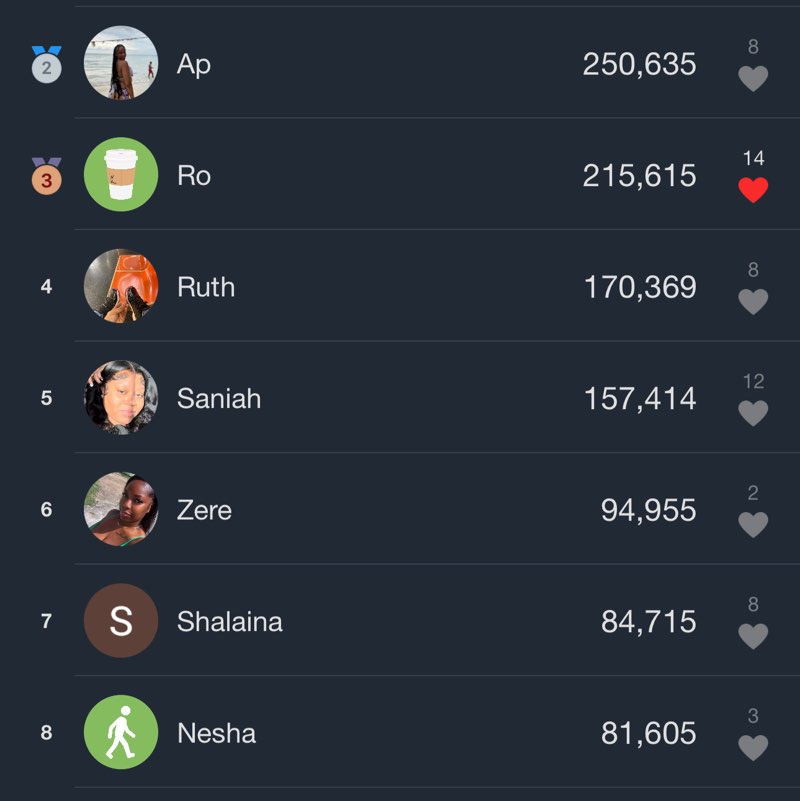800x801 pixels.
Task: Cheer Zere by tapping the heart
Action: point(753,524)
